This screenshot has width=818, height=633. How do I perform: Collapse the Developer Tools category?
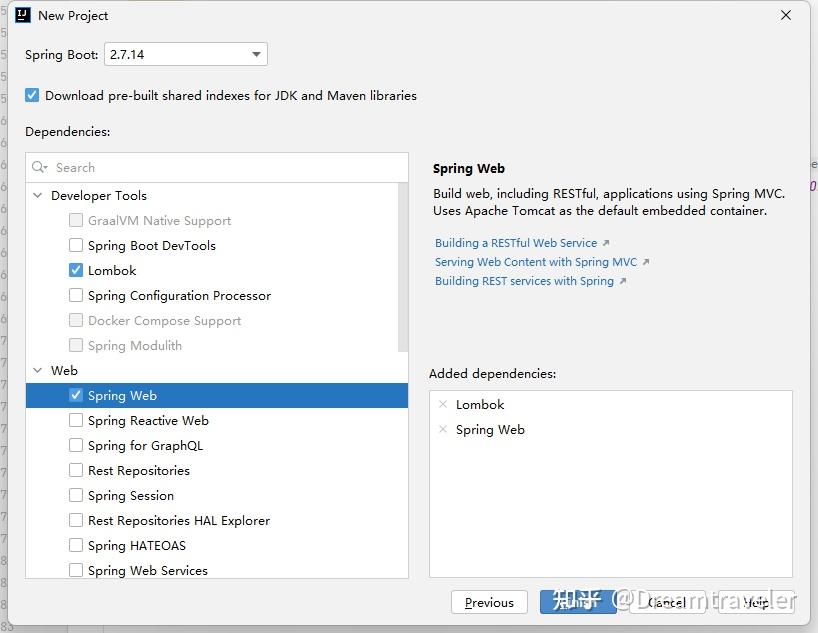click(38, 195)
